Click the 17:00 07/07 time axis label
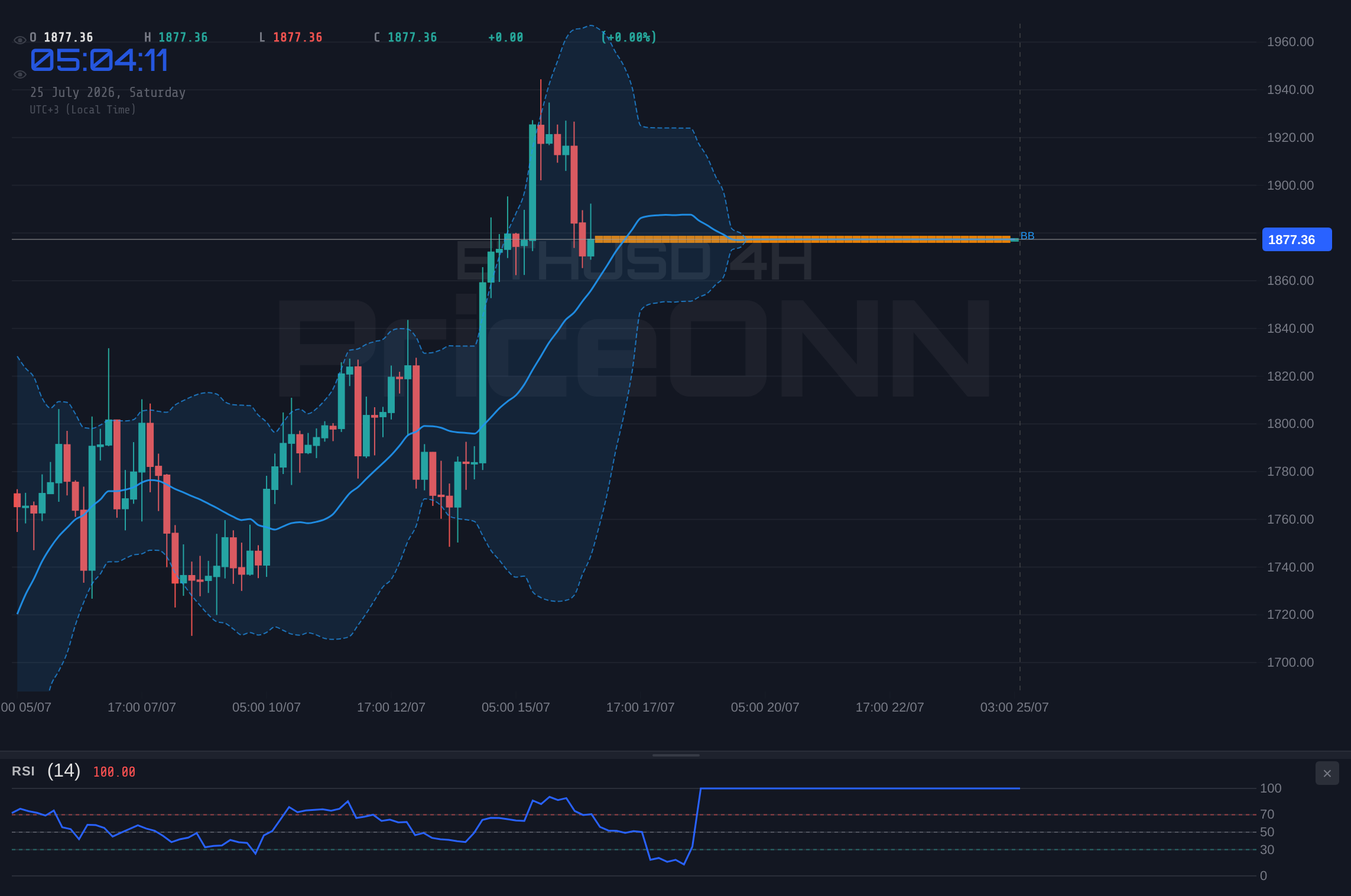1351x896 pixels. 142,707
